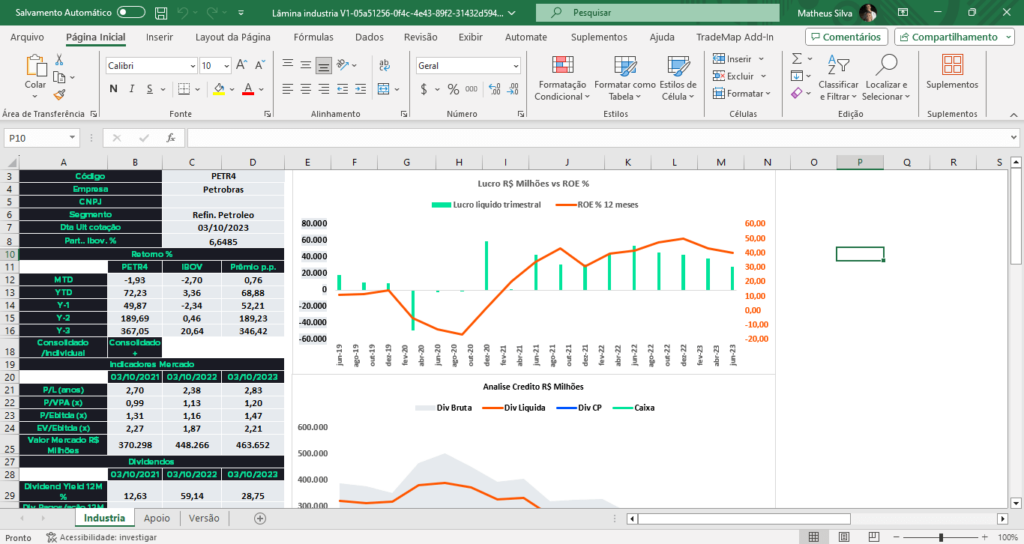
Task: Expand Formatação Condicional menu
Action: 562,78
